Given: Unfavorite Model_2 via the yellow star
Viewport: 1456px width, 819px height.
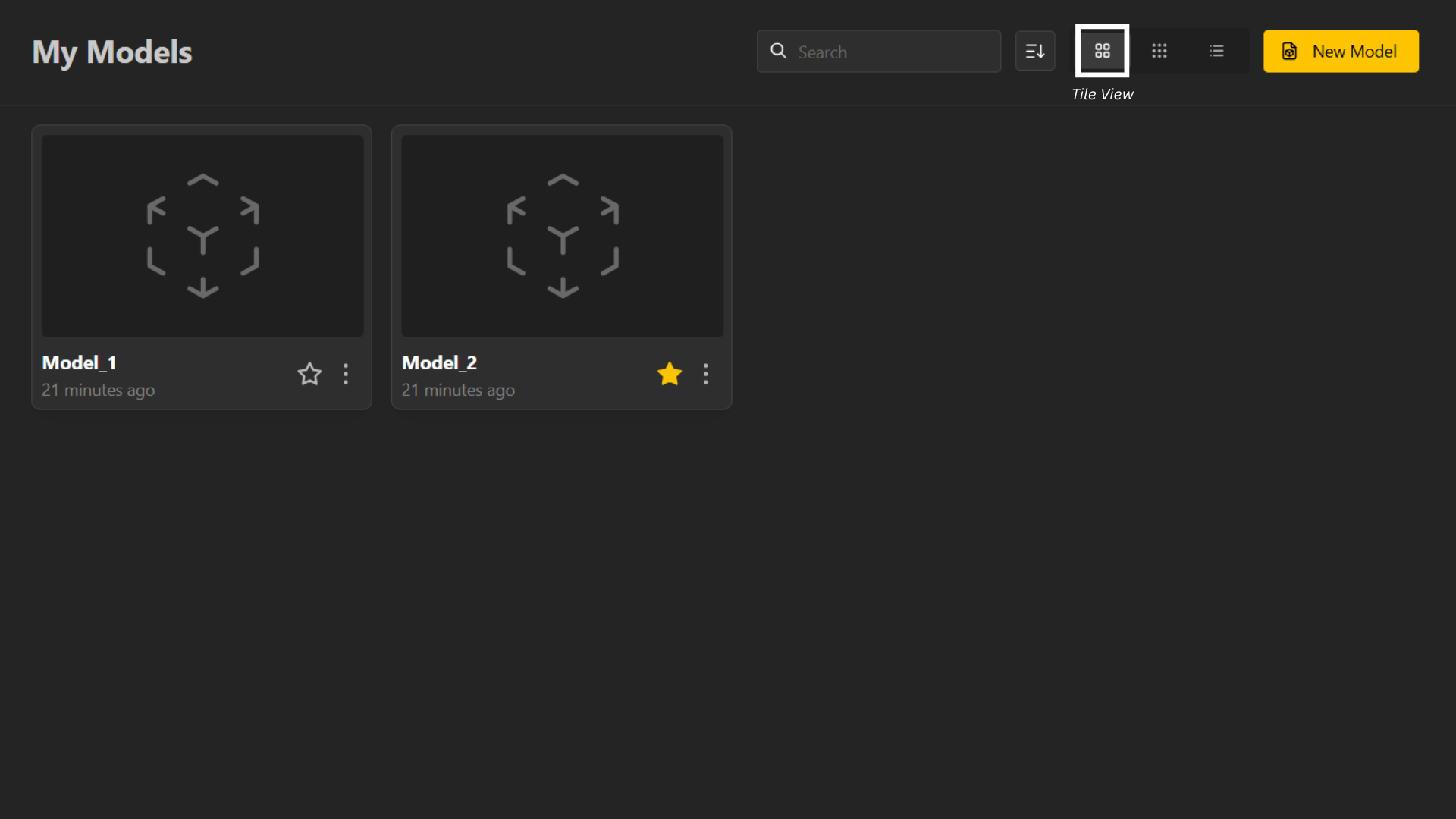Looking at the screenshot, I should click(670, 374).
